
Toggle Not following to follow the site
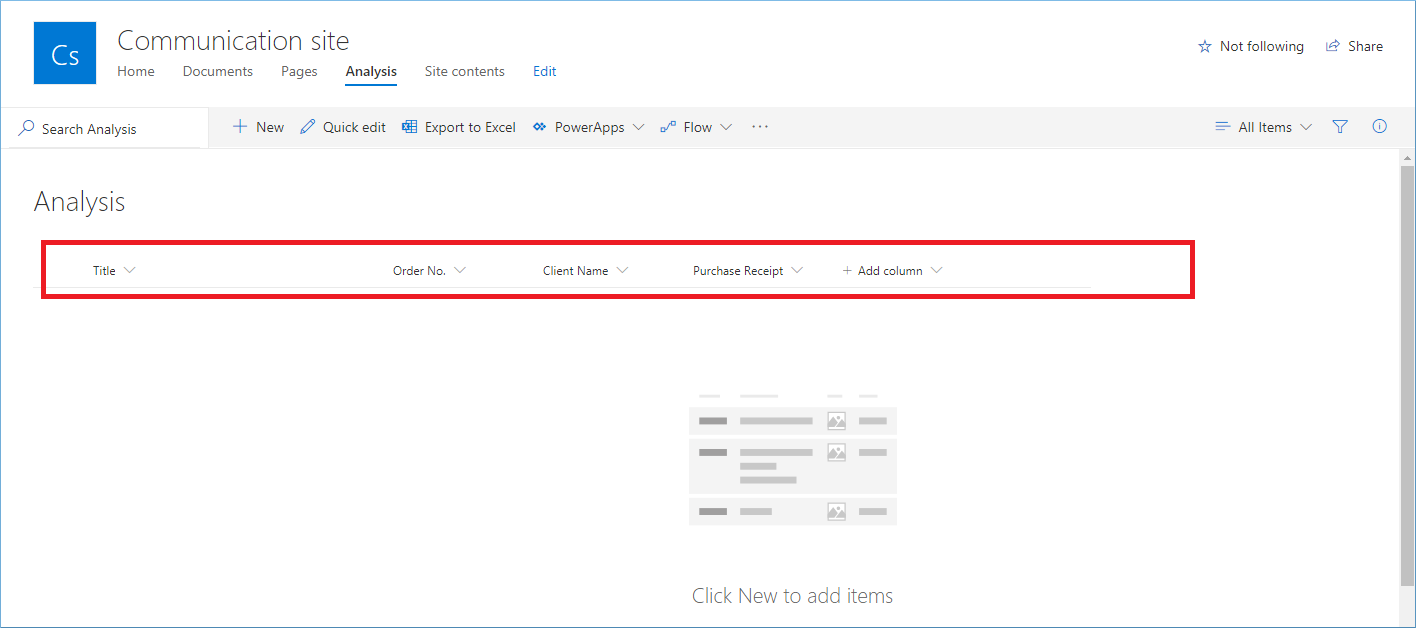pos(1250,46)
